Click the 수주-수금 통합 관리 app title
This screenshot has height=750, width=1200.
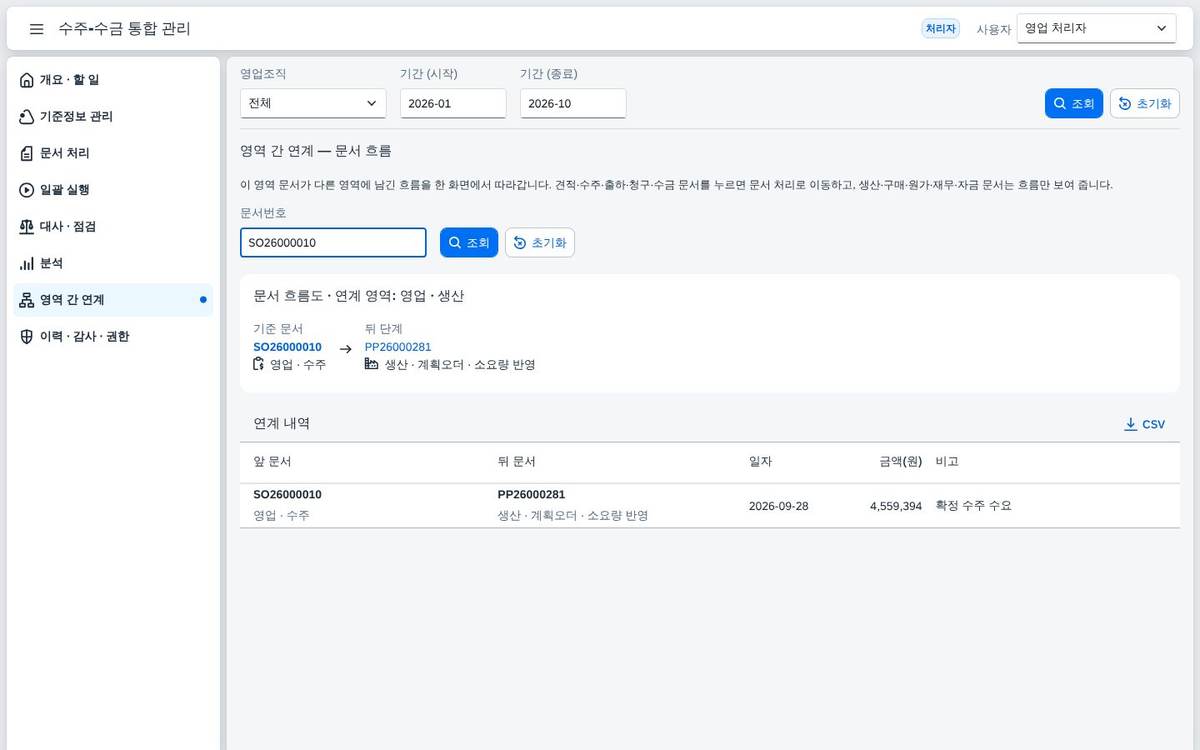click(124, 29)
